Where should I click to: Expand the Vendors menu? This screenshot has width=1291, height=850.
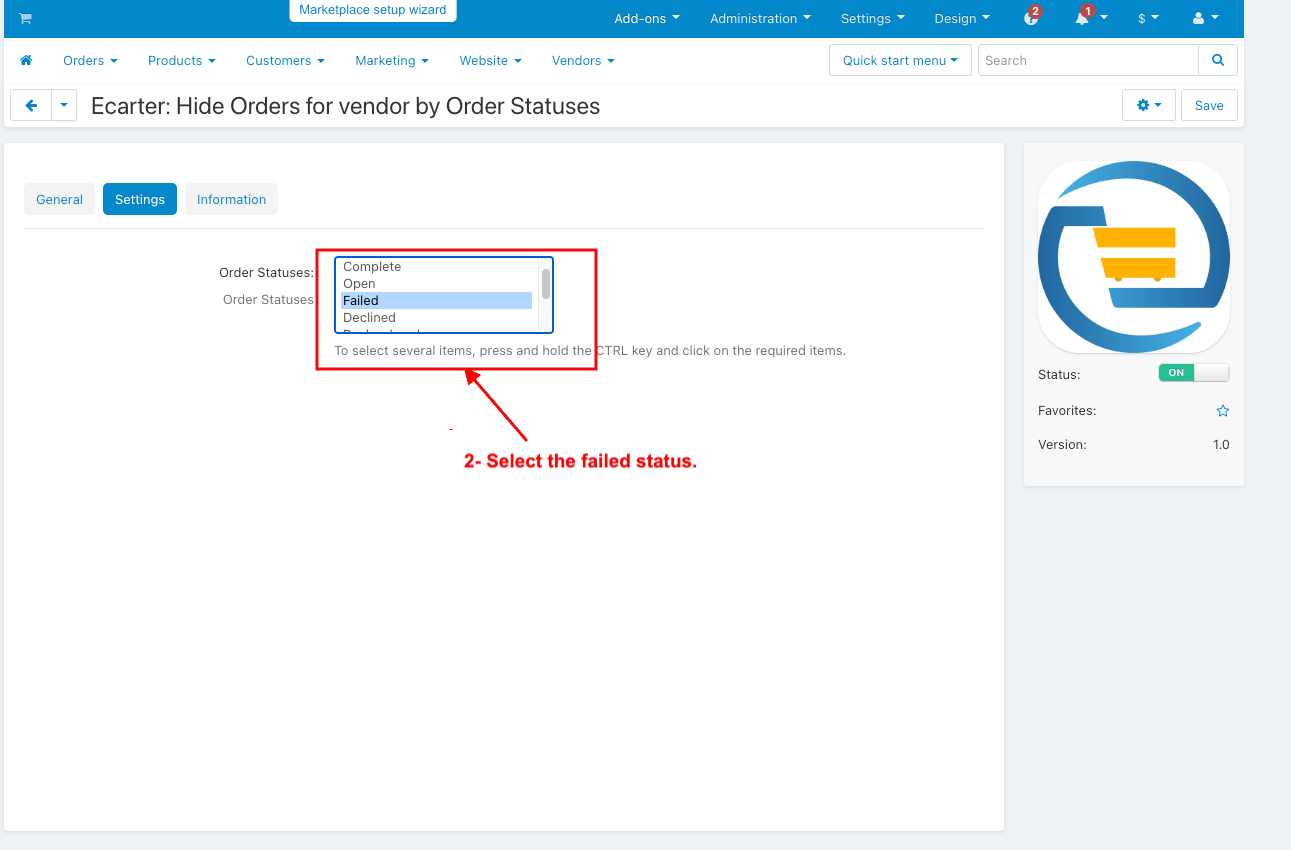(x=583, y=60)
